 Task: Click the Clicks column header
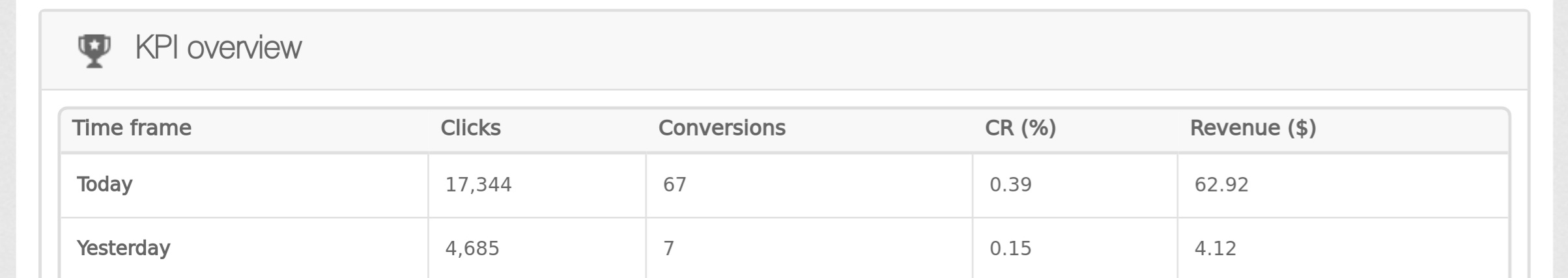point(470,128)
